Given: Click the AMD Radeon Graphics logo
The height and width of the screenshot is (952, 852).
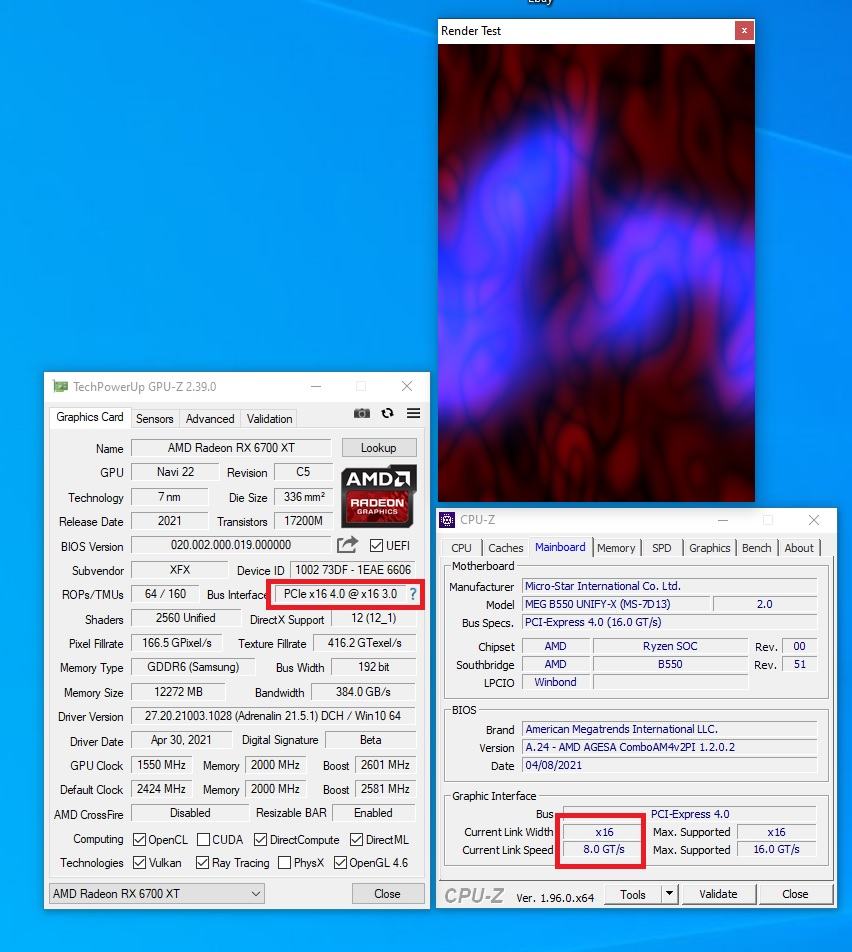Looking at the screenshot, I should pos(379,496).
